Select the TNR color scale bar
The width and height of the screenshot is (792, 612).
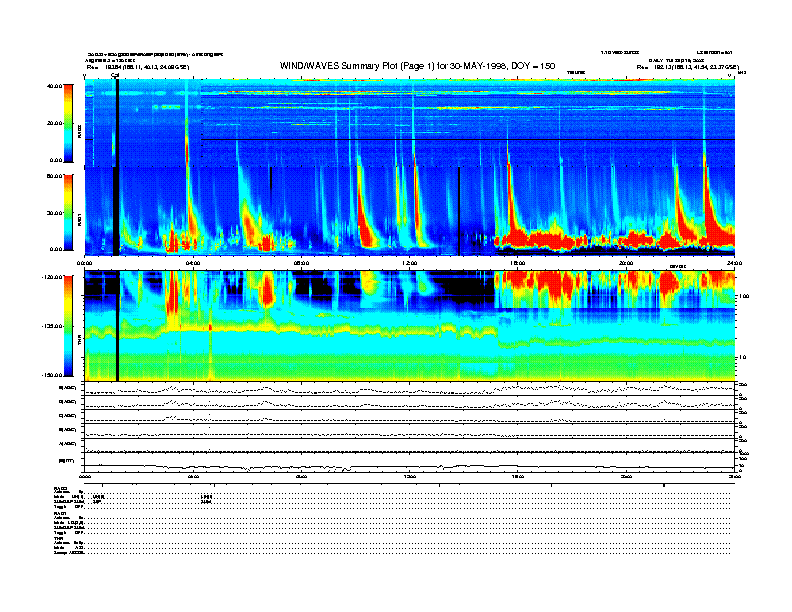(x=68, y=326)
